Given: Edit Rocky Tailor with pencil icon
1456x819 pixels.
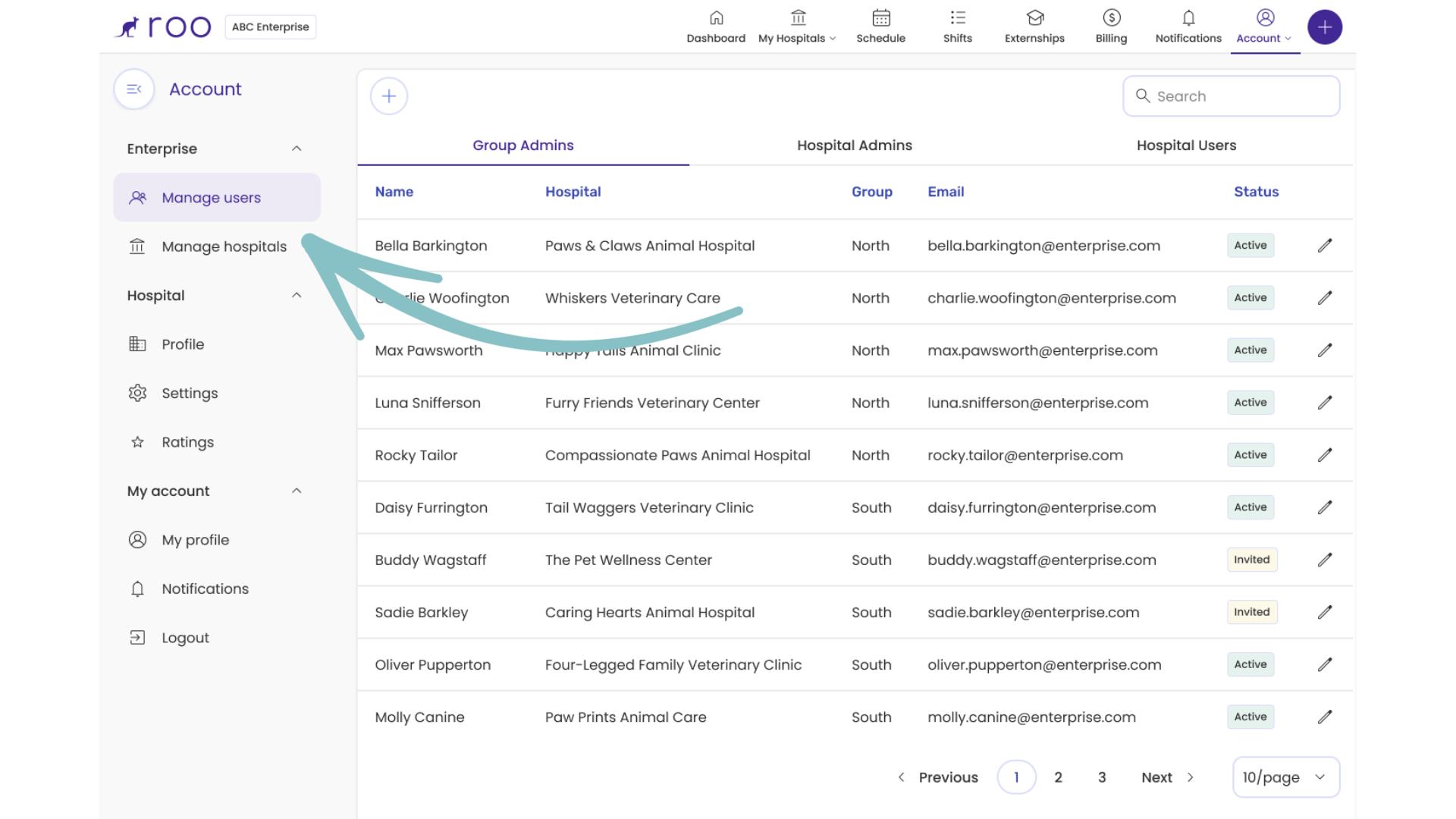Looking at the screenshot, I should tap(1324, 455).
